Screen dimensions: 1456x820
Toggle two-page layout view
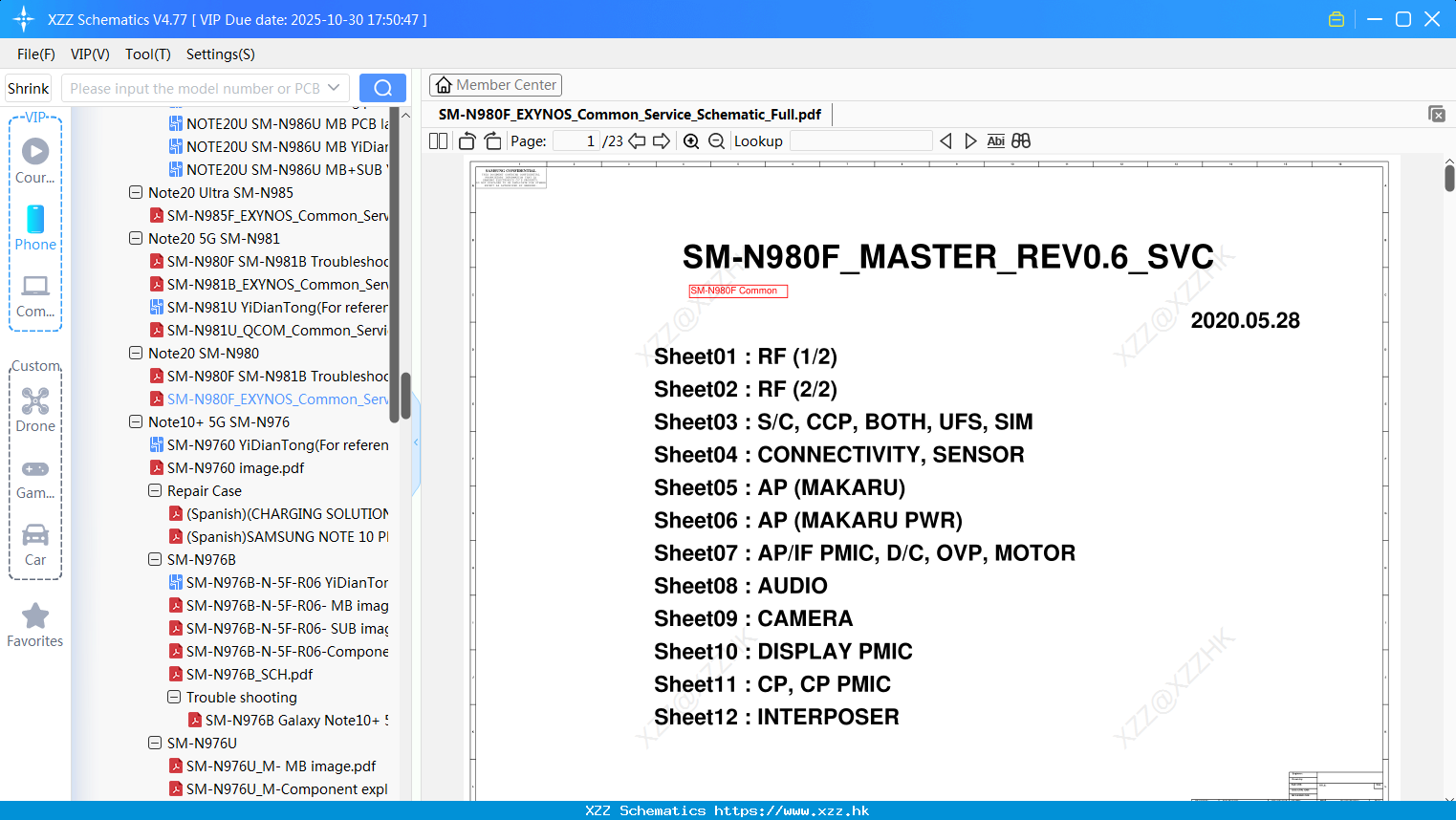click(437, 140)
